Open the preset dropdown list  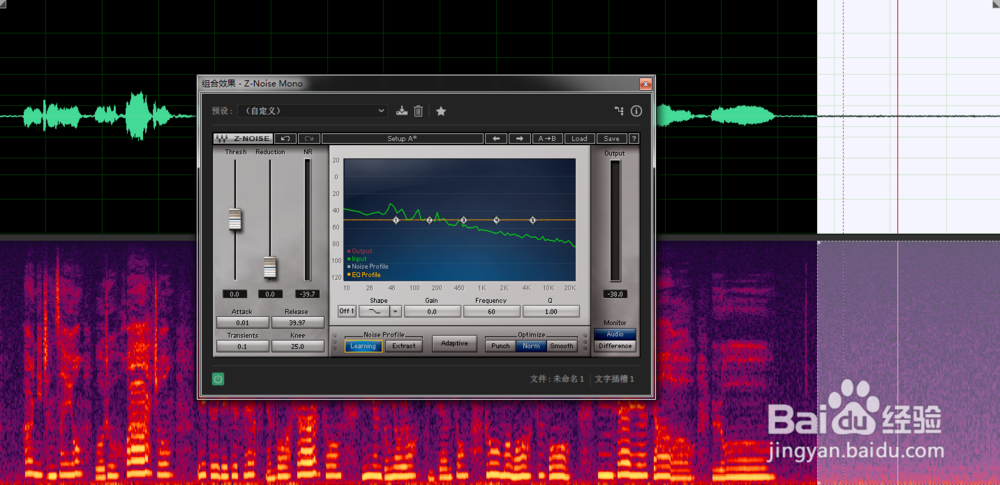(x=312, y=111)
